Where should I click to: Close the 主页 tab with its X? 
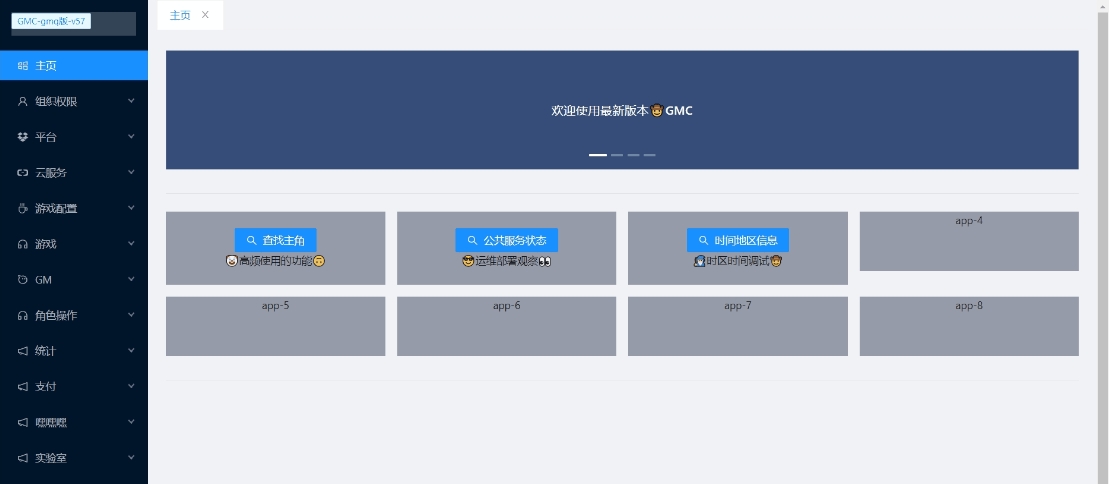(205, 15)
